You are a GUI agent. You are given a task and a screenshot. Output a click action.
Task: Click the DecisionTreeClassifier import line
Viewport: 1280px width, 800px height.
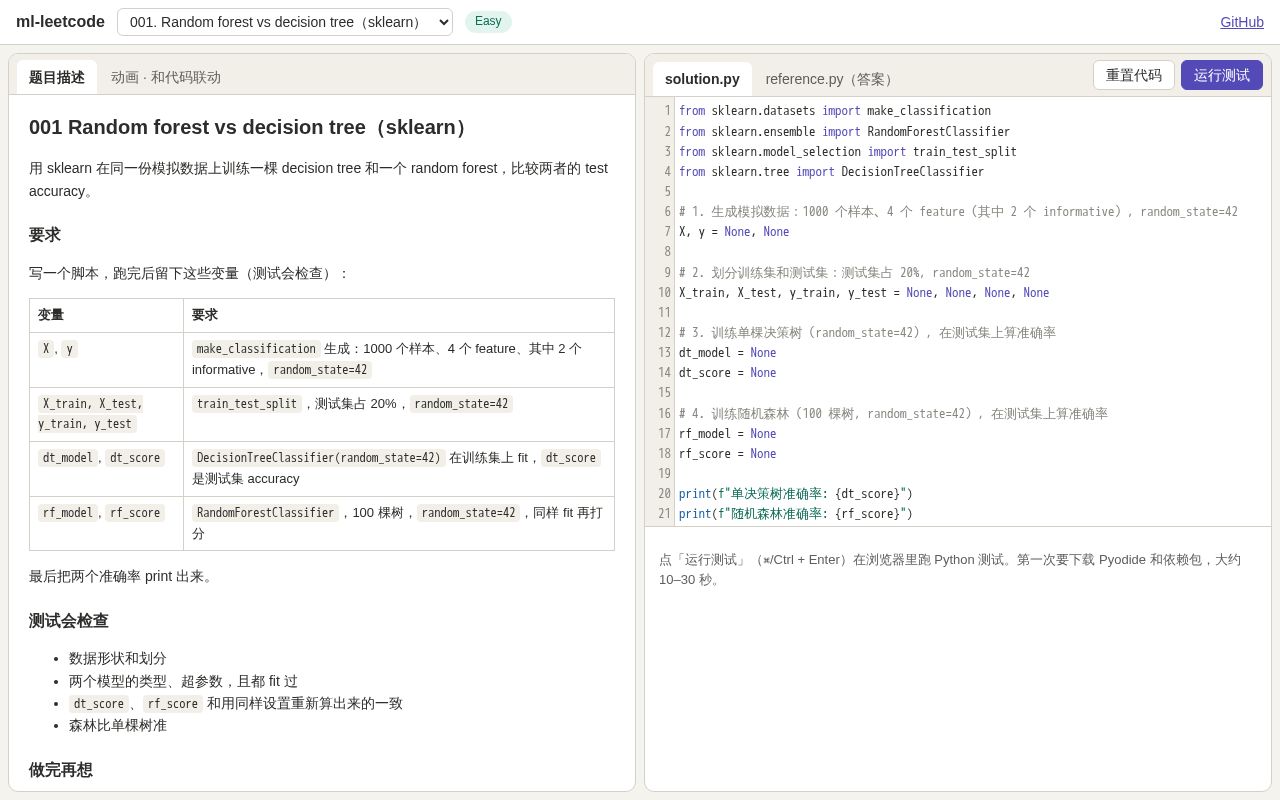click(831, 172)
